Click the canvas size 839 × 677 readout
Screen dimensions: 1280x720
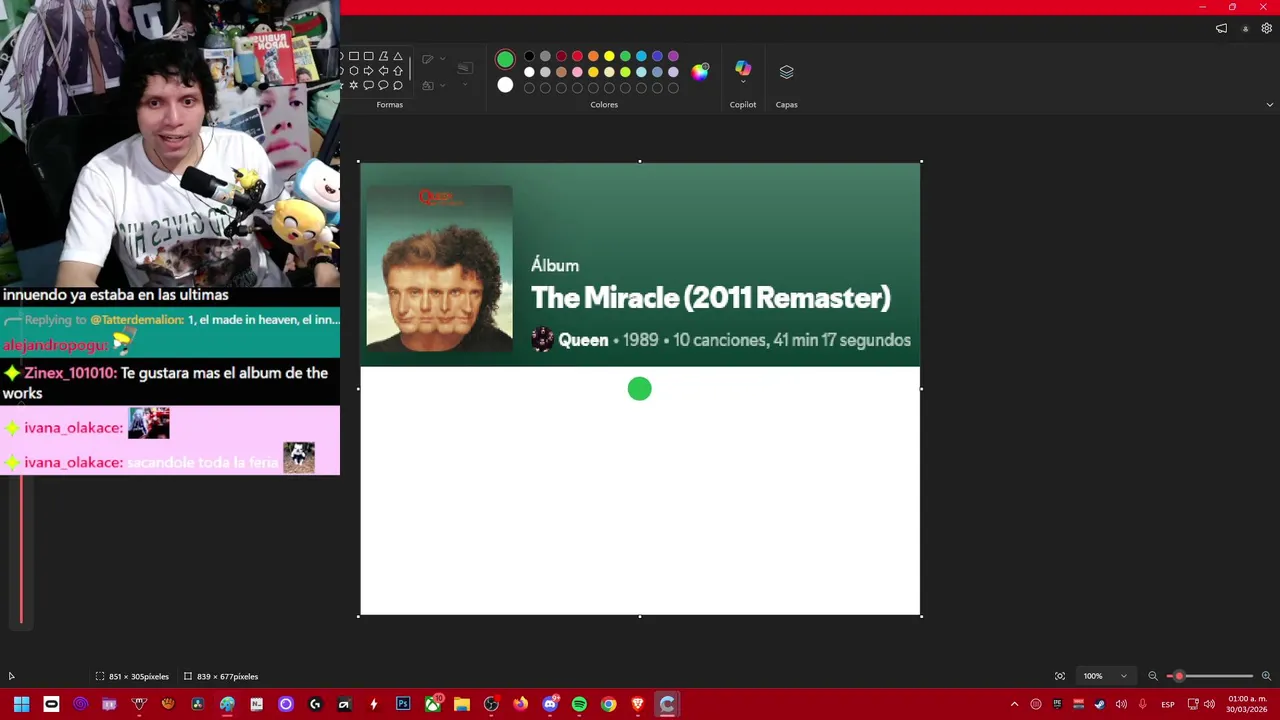click(221, 676)
